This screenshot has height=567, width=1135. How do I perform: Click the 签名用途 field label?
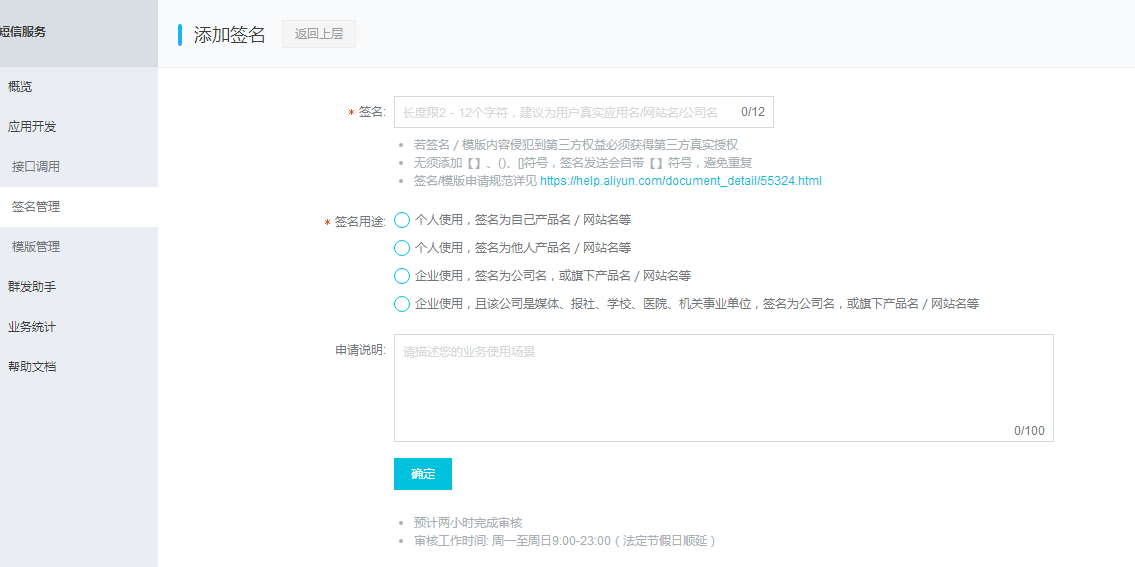(x=359, y=222)
